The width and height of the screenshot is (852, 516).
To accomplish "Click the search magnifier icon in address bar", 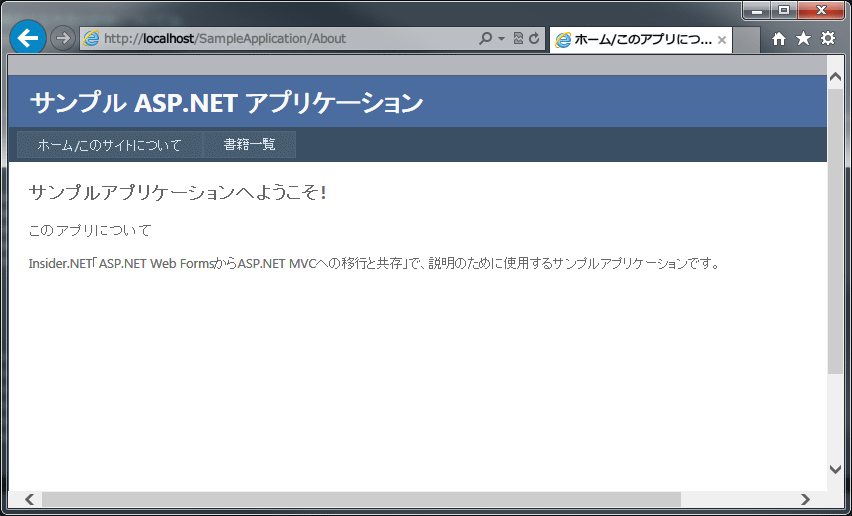I will click(486, 39).
